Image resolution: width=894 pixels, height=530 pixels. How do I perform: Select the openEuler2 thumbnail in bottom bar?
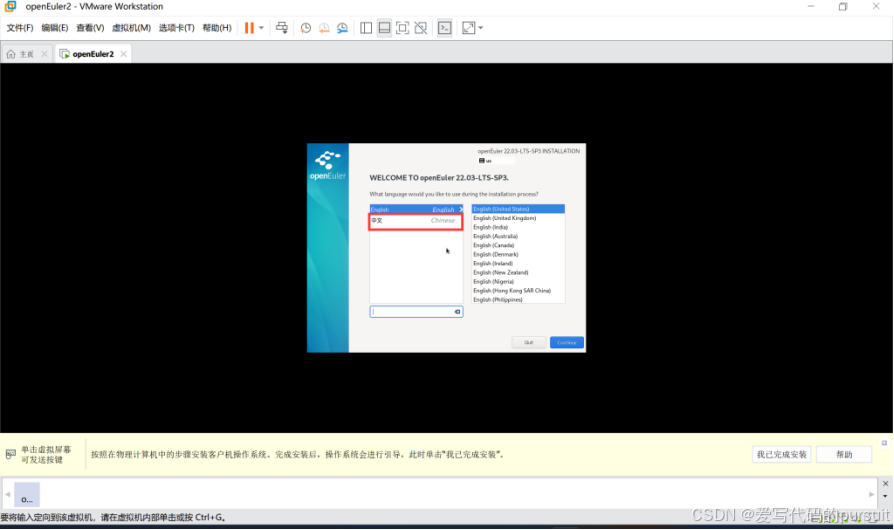click(27, 495)
